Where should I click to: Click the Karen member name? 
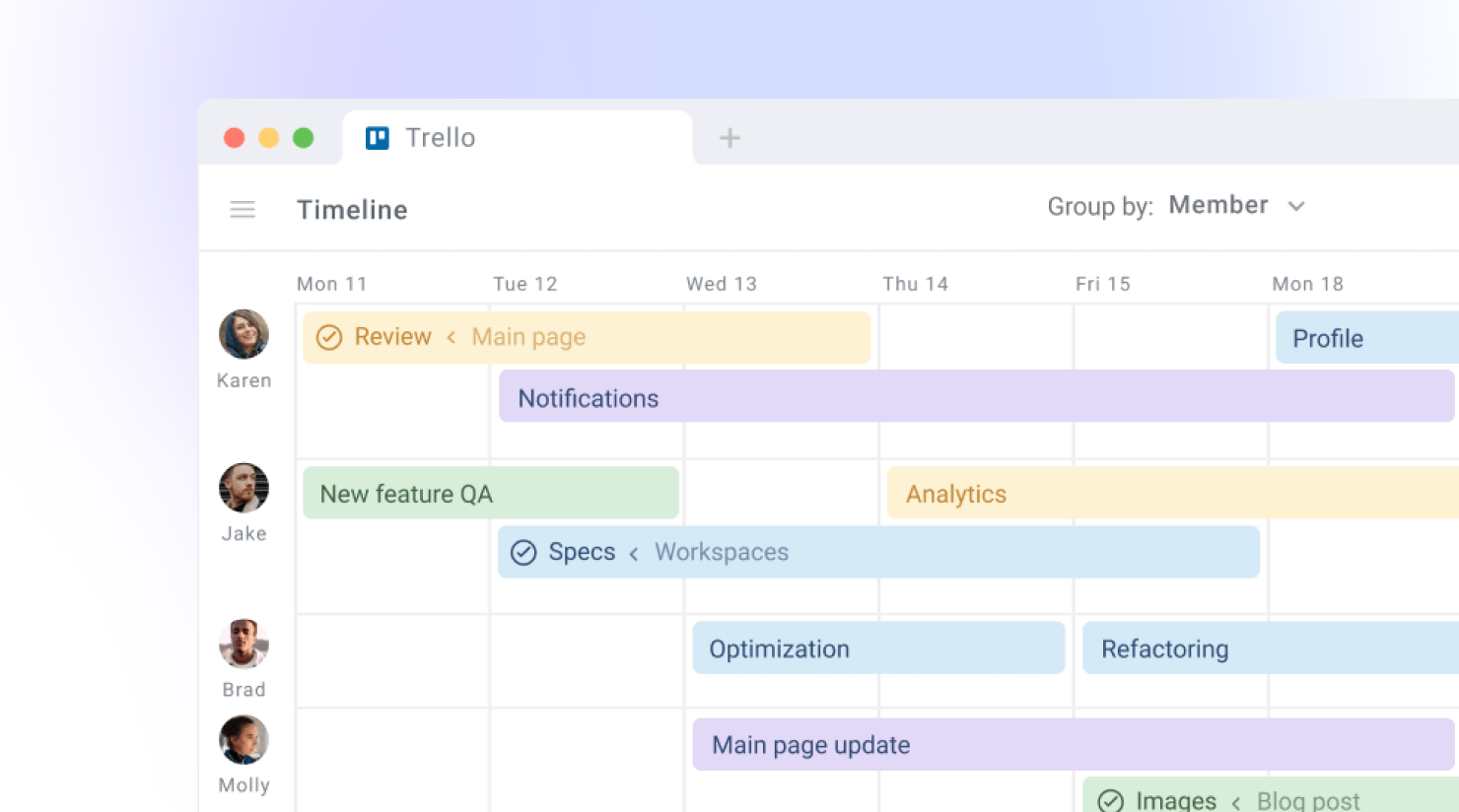click(243, 380)
